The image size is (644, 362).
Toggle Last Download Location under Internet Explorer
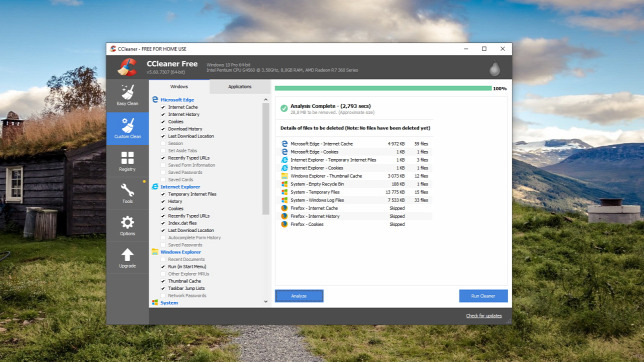coord(163,231)
